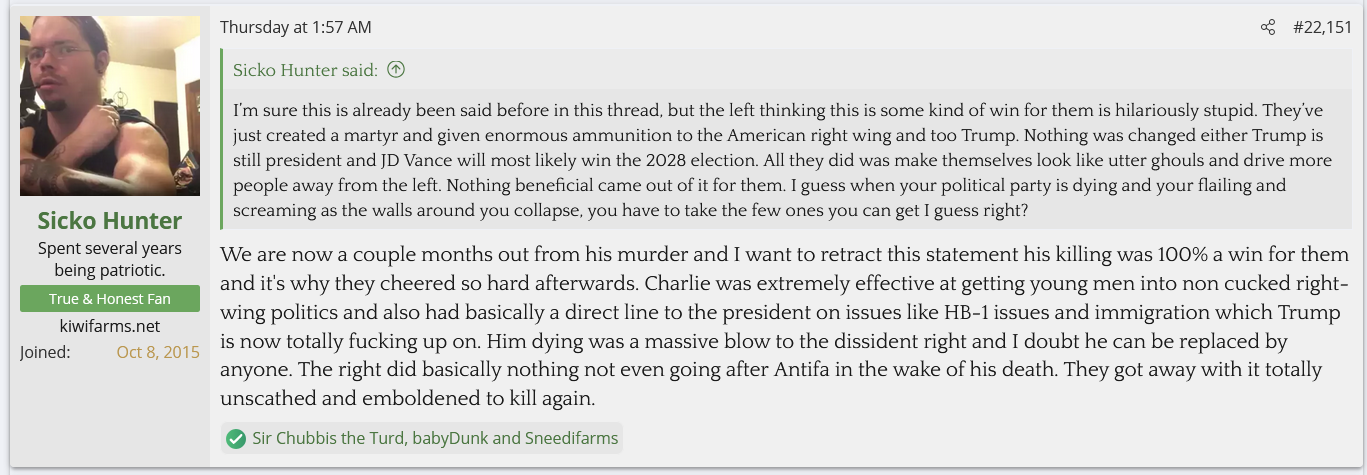Open post number #22,151 permalink
Image resolution: width=1367 pixels, height=475 pixels.
pos(1322,28)
